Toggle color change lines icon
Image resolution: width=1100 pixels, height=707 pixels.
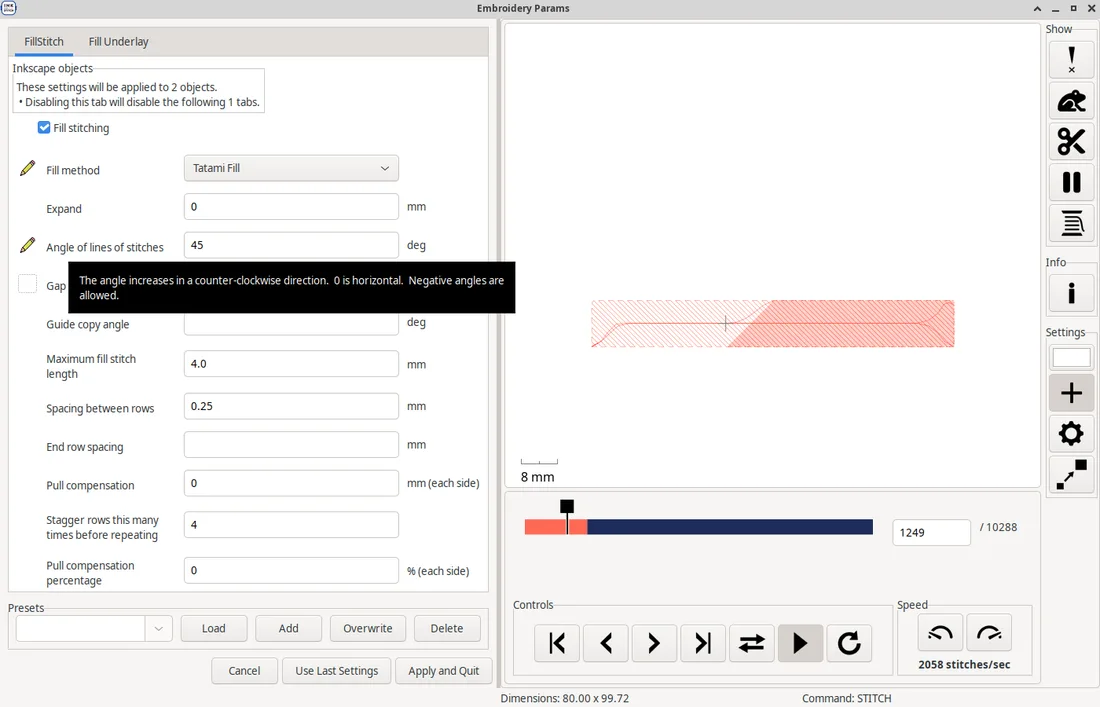1071,223
